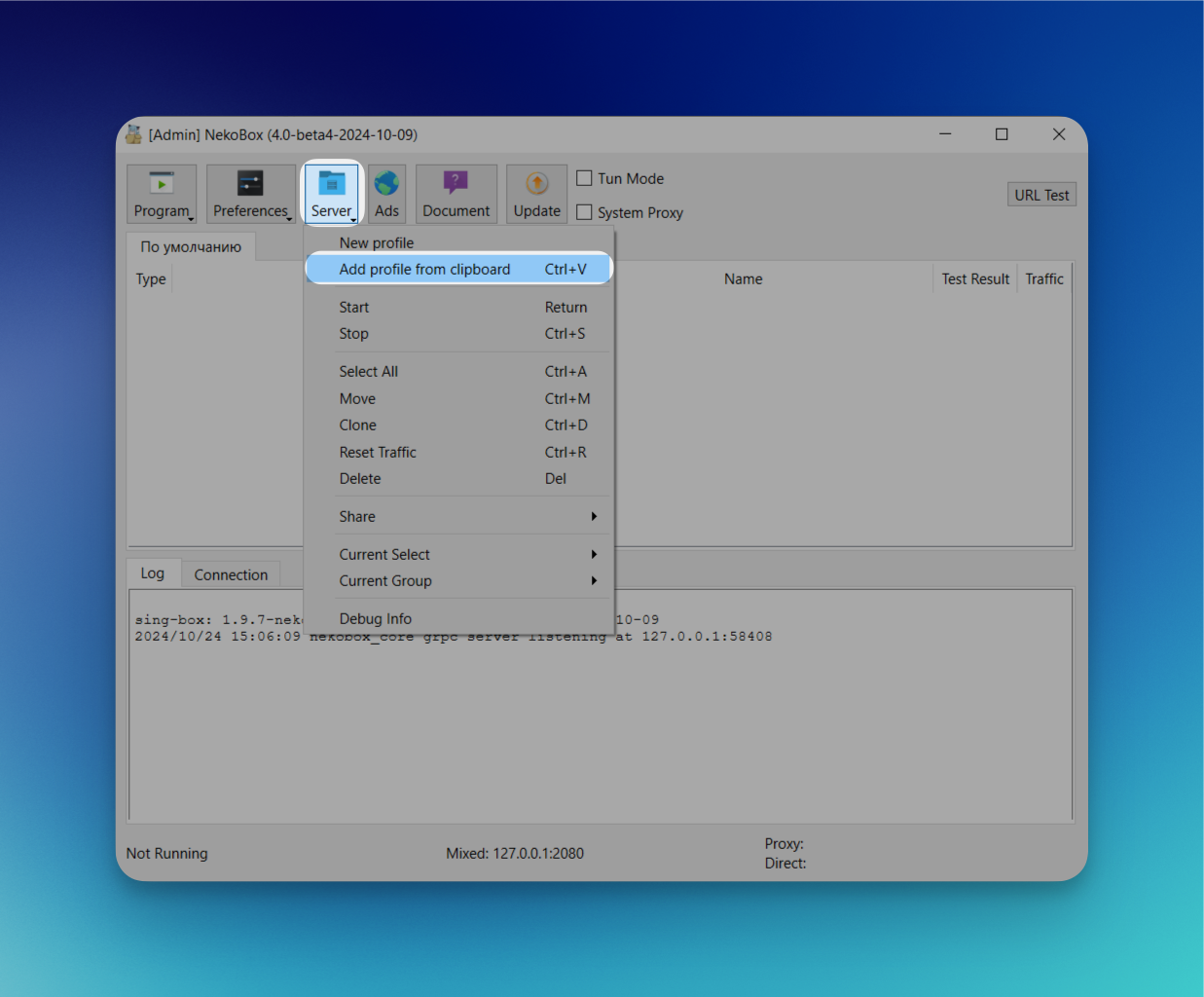Choose Reset Traffic menu entry

[x=458, y=453]
